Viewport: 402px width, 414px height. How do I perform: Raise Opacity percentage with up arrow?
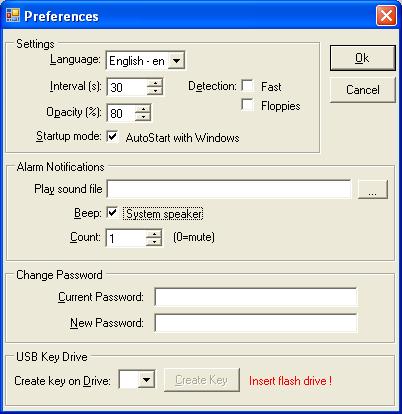pos(143,109)
